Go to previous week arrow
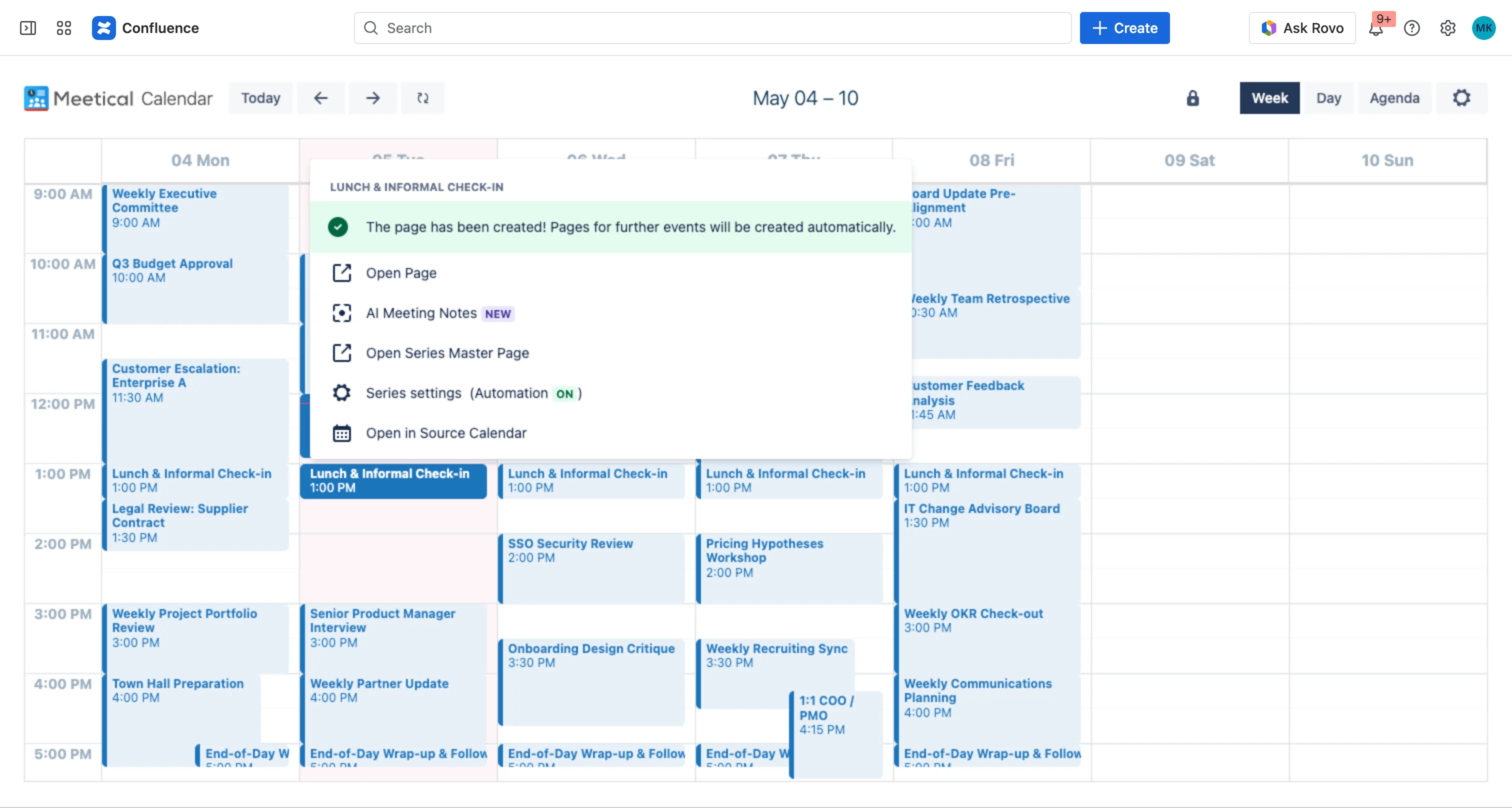1512x808 pixels. [320, 98]
